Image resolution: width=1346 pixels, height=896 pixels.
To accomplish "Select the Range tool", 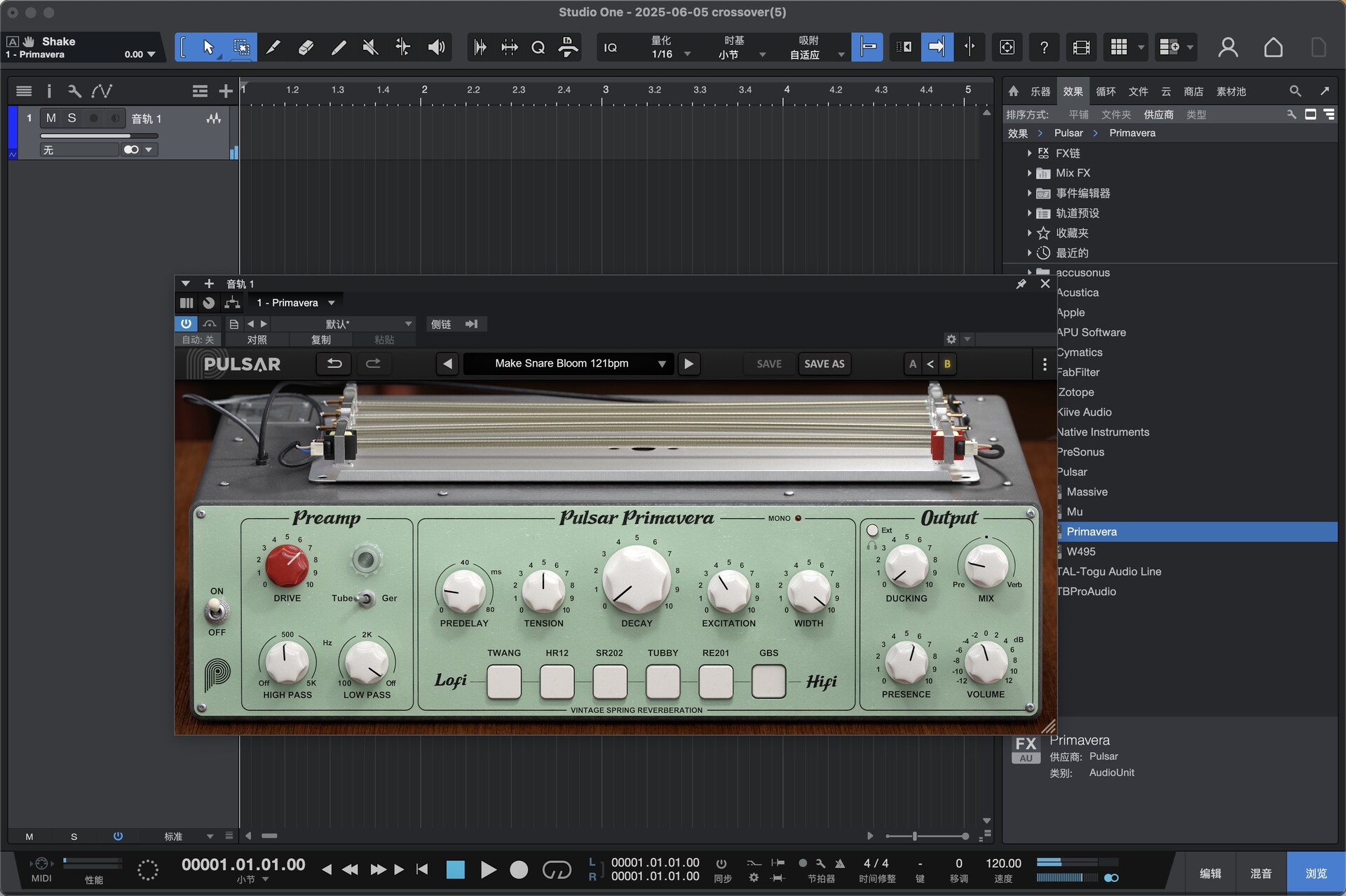I will click(241, 47).
